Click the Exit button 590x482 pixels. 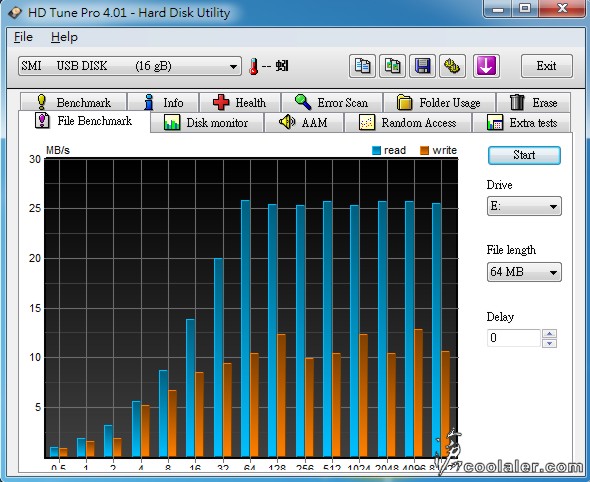tap(547, 66)
